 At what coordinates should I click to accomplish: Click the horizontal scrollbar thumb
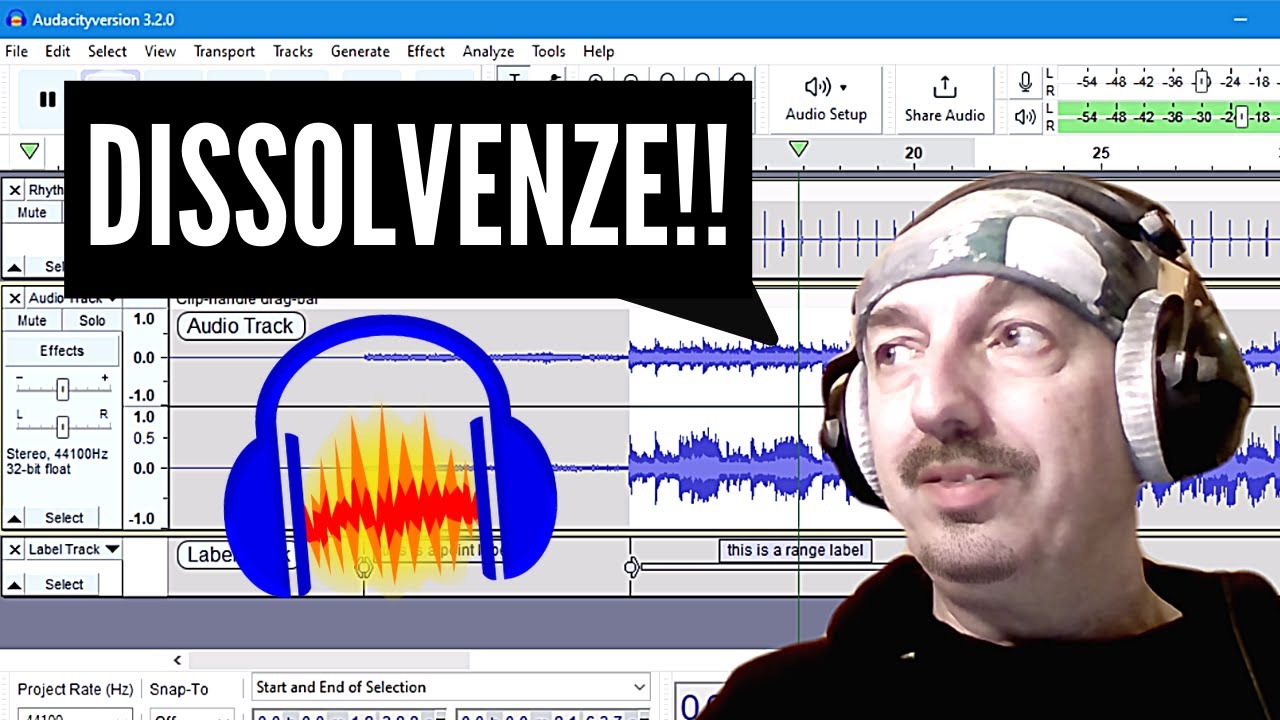328,660
